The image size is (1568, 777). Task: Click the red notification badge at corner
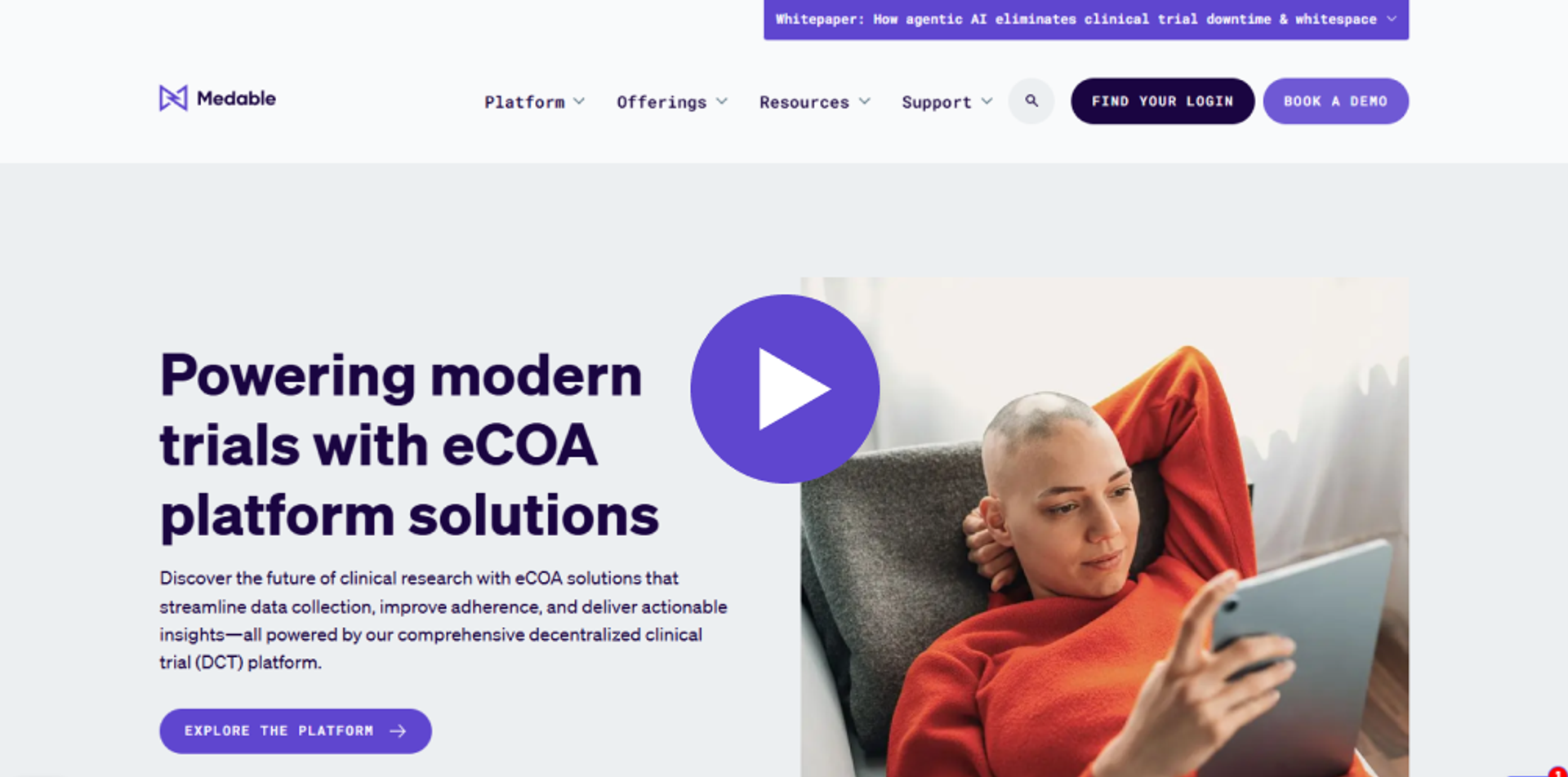point(1558,771)
